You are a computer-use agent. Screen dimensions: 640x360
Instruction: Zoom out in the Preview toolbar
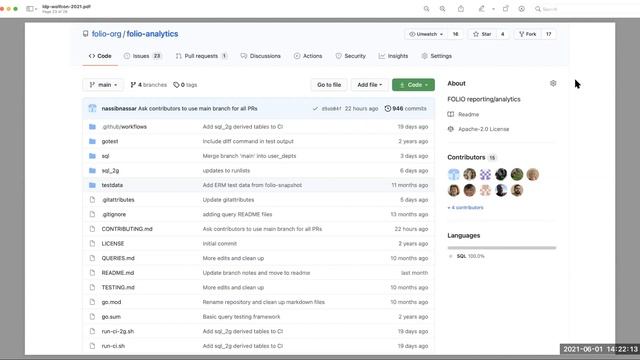[427, 9]
